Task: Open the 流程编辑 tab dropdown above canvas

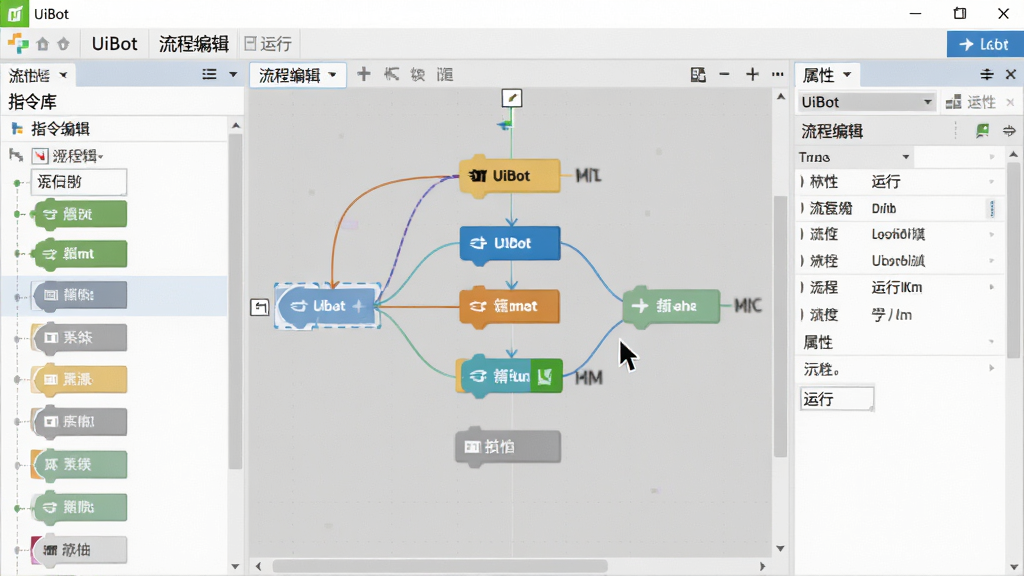Action: tap(332, 75)
